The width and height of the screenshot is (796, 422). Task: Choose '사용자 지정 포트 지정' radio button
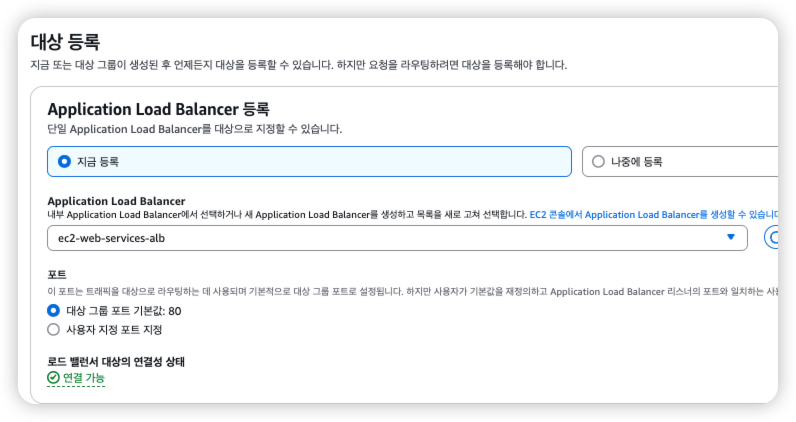pos(53,330)
